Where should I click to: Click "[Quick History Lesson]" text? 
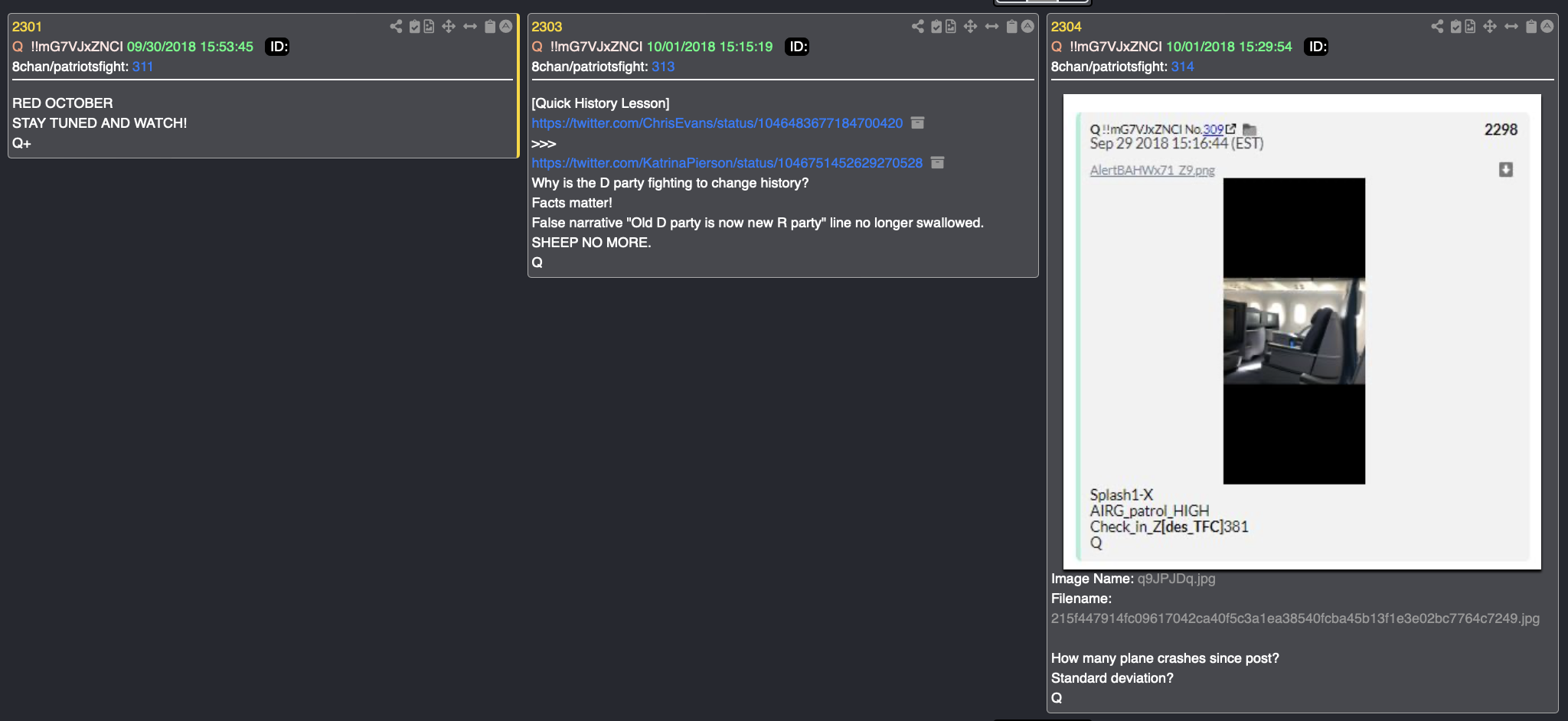point(600,103)
